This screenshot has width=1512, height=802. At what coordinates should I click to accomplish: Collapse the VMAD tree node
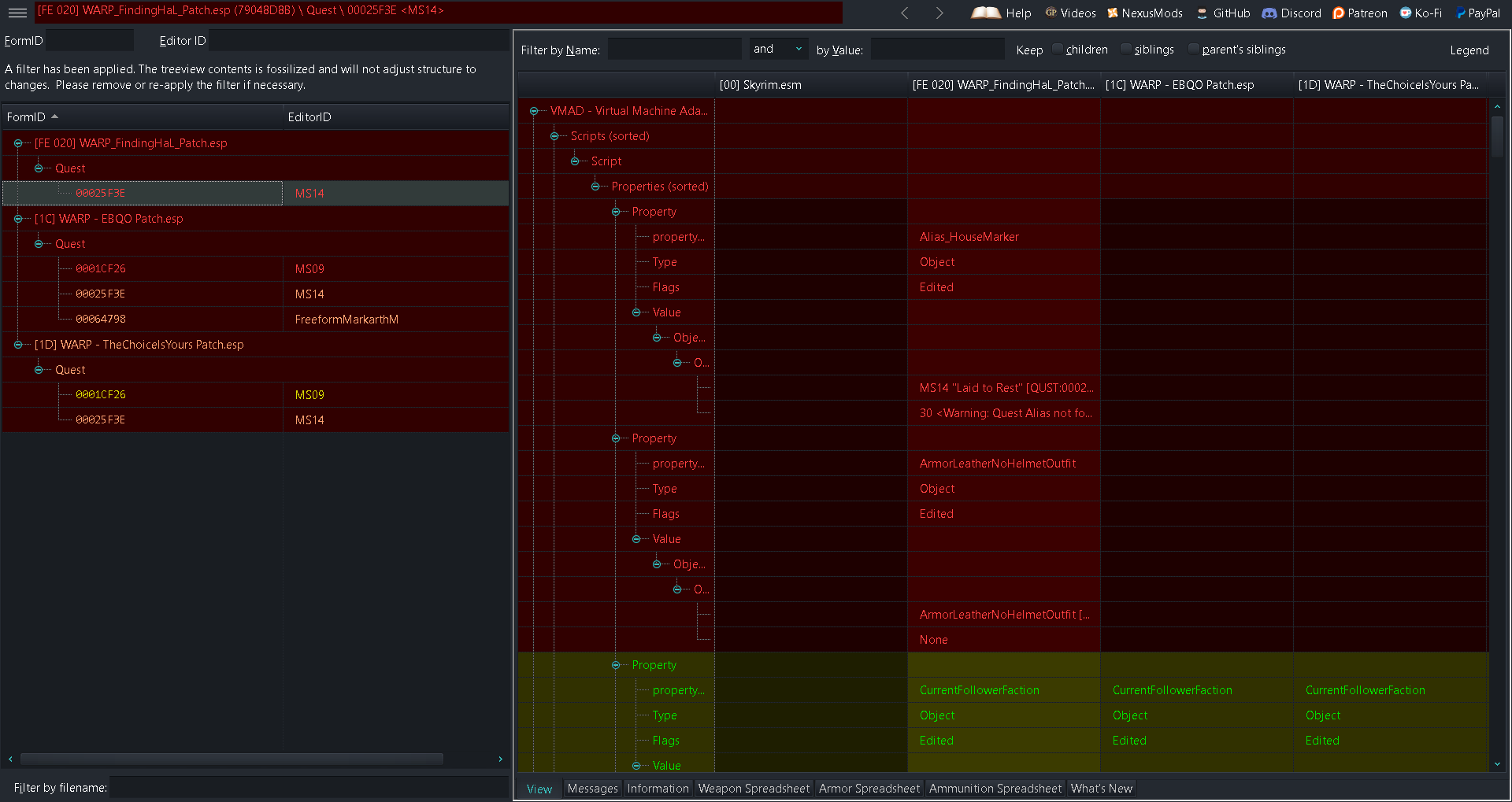tap(535, 110)
